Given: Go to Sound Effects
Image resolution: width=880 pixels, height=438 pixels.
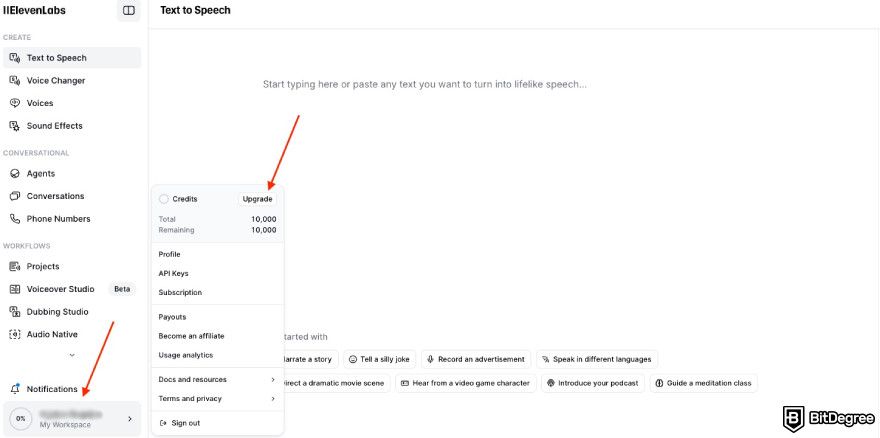Looking at the screenshot, I should 54,126.
